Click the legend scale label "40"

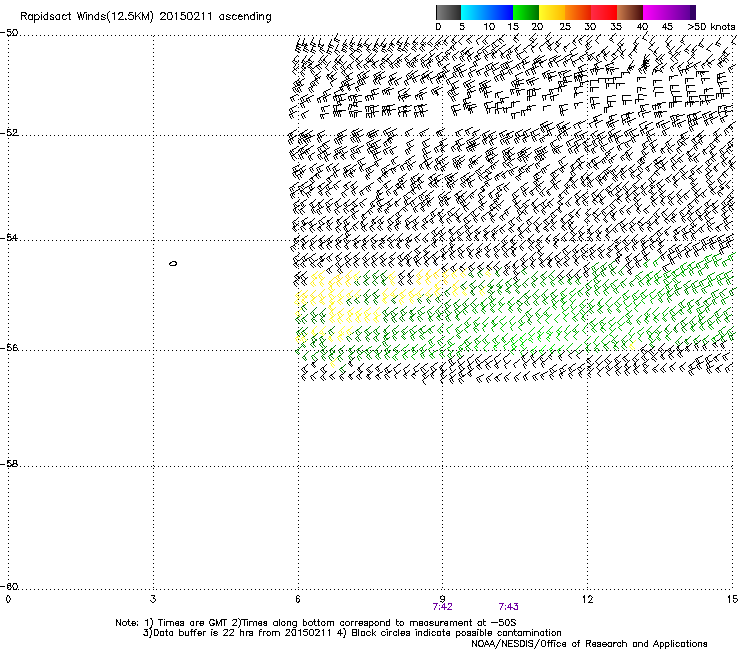[642, 27]
